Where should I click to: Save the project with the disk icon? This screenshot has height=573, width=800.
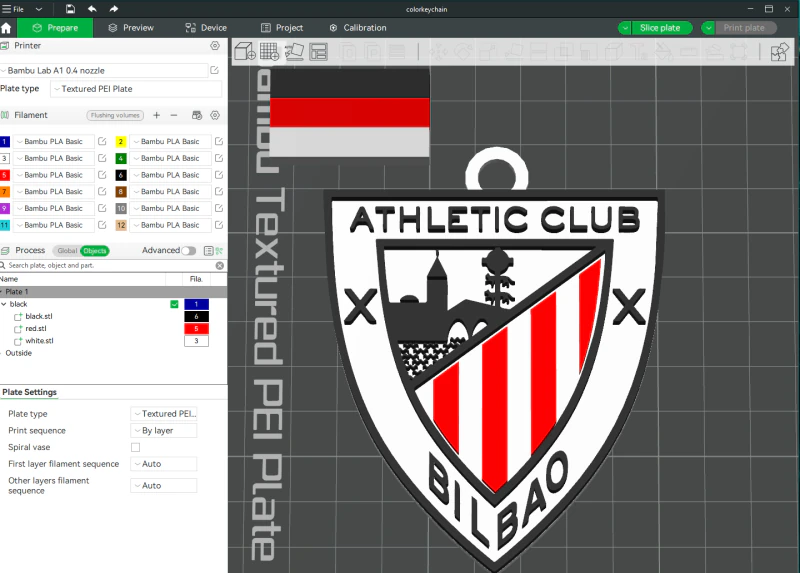coord(70,9)
